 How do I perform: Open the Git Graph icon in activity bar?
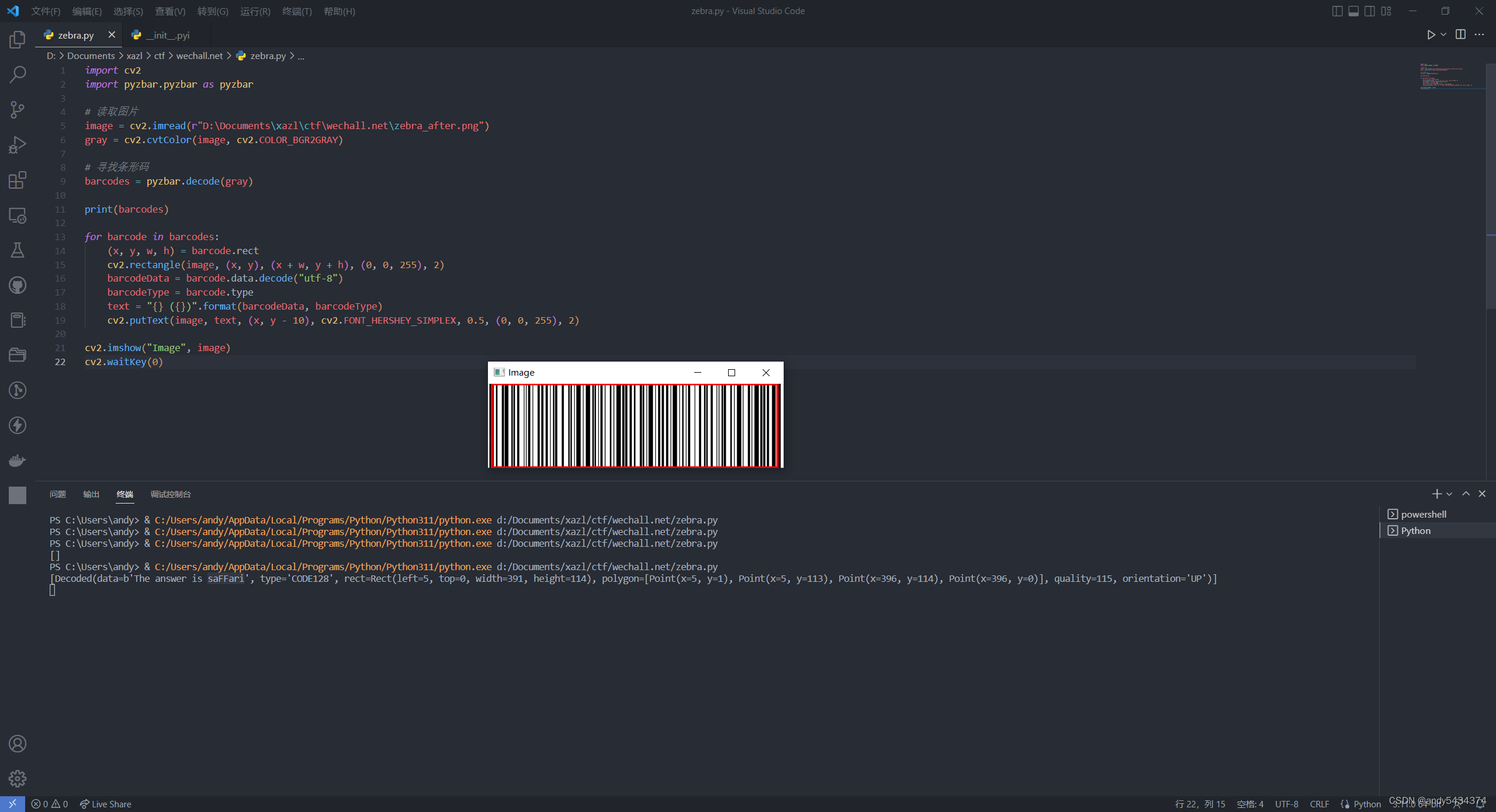tap(18, 390)
